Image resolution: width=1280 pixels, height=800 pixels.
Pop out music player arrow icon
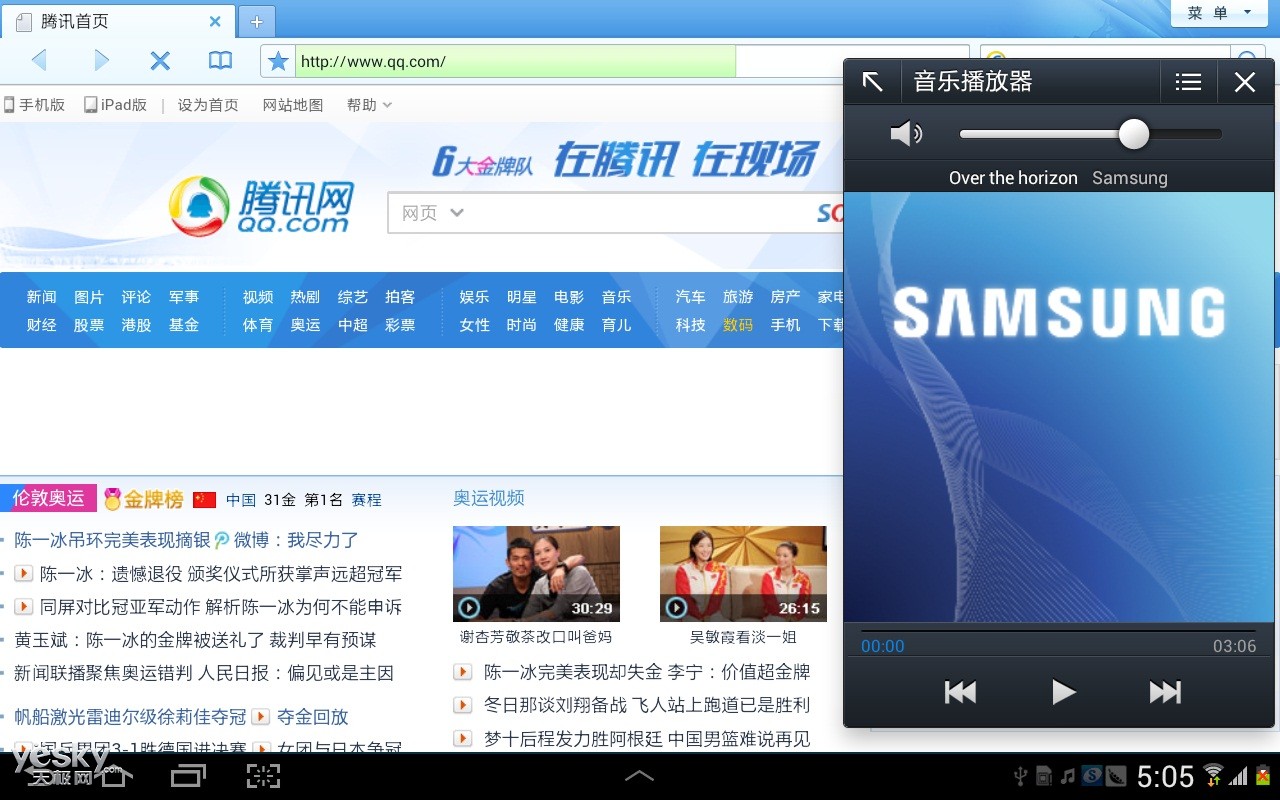click(x=873, y=82)
